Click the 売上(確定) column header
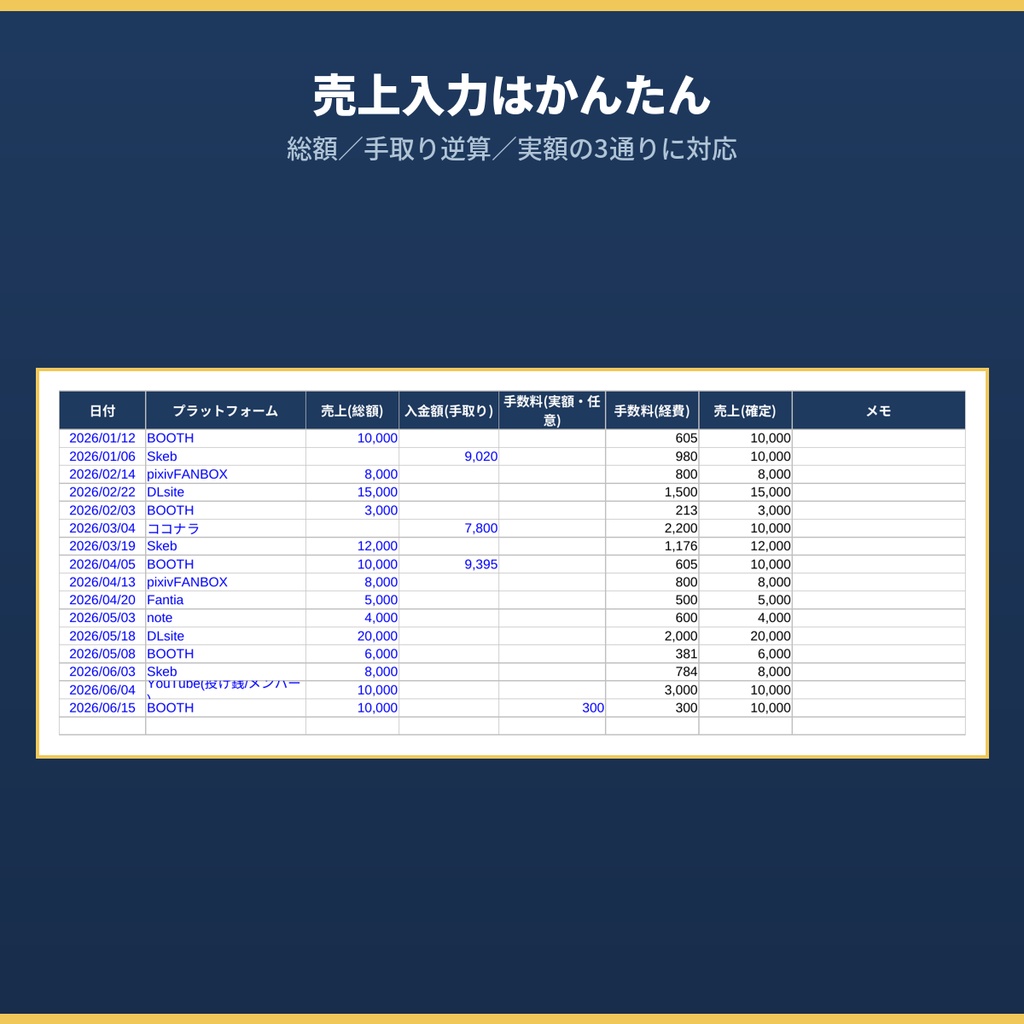The width and height of the screenshot is (1024, 1024). (745, 411)
